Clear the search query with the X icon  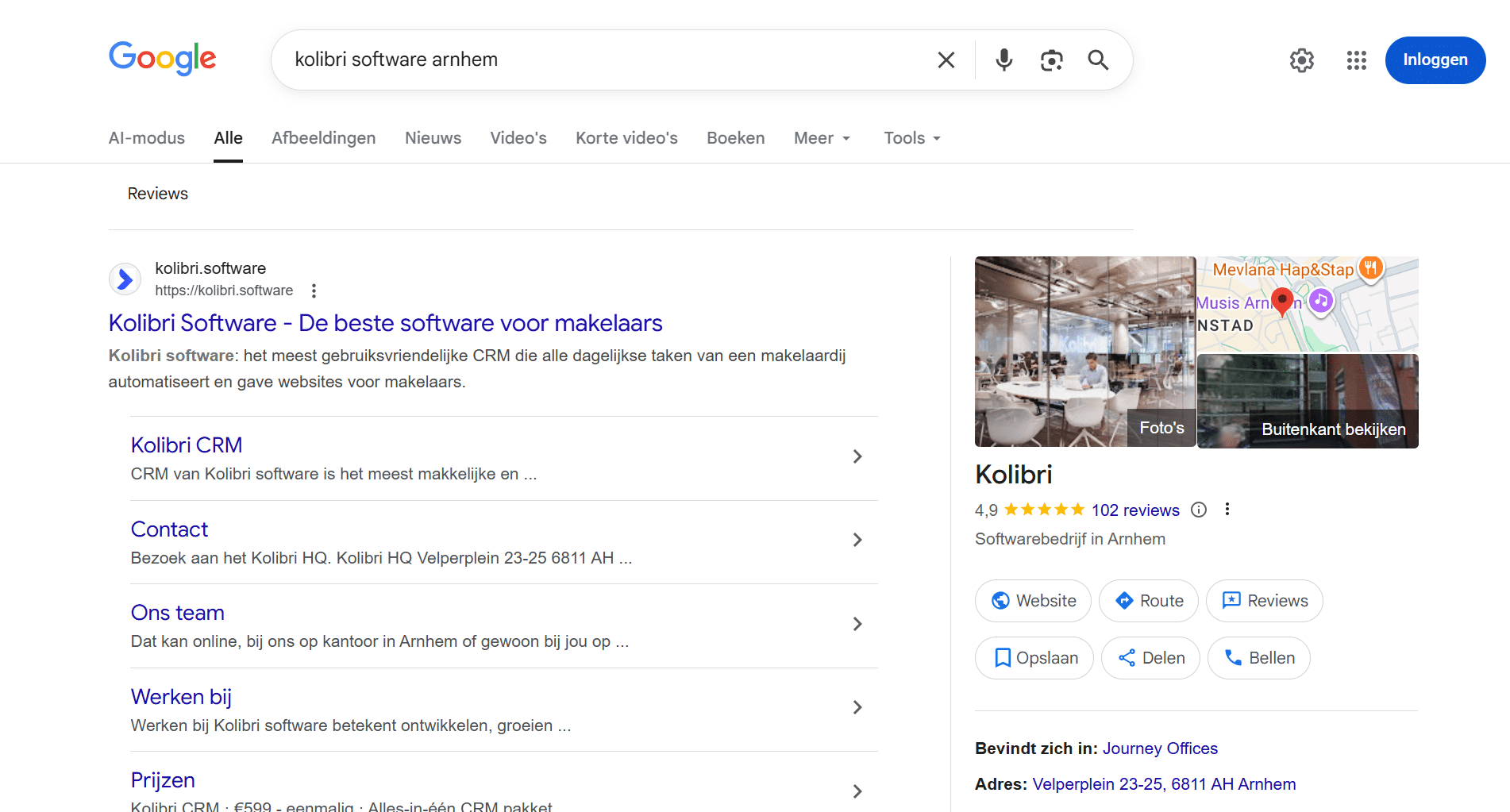tap(946, 60)
